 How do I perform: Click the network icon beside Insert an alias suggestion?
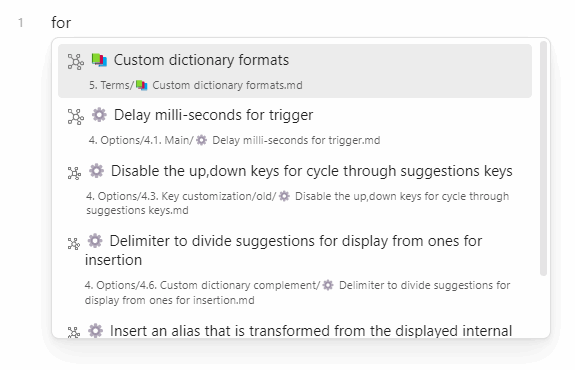(x=74, y=332)
